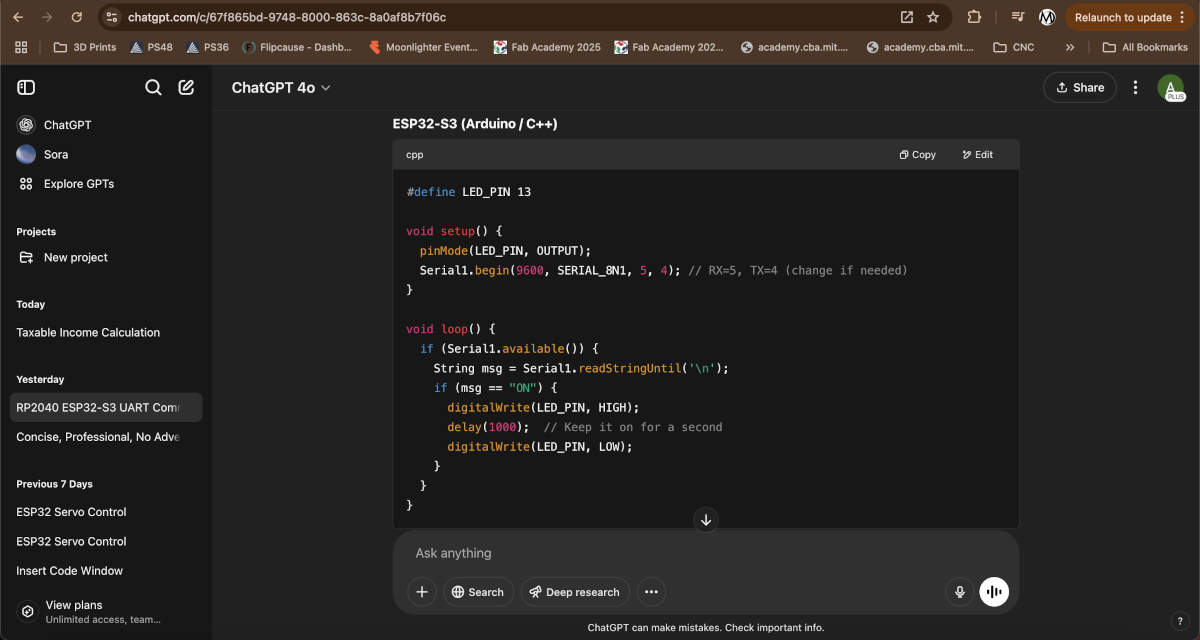
Task: Toggle Deep research in the composer
Action: [576, 592]
